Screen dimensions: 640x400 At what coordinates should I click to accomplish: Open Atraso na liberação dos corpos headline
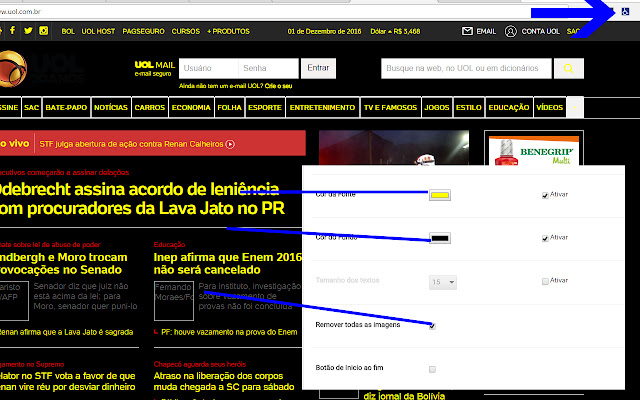tap(224, 381)
